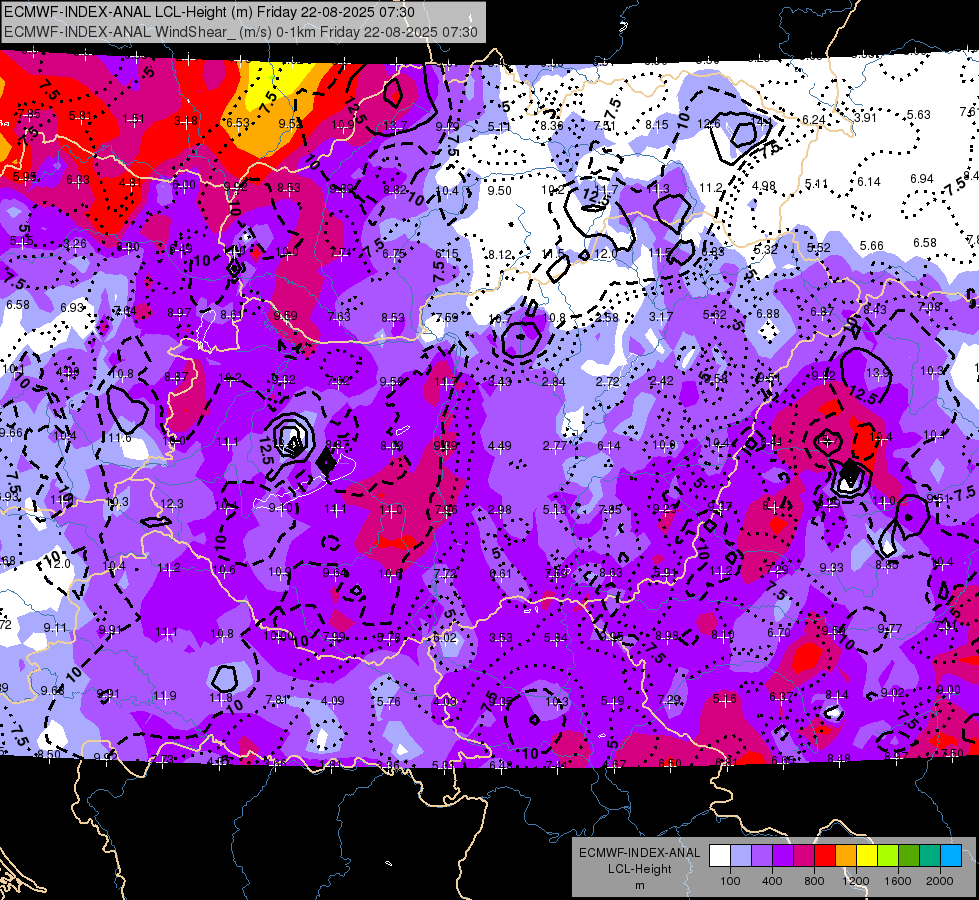This screenshot has width=979, height=900.
Task: Click the map value '5.52'
Action: click(x=819, y=247)
